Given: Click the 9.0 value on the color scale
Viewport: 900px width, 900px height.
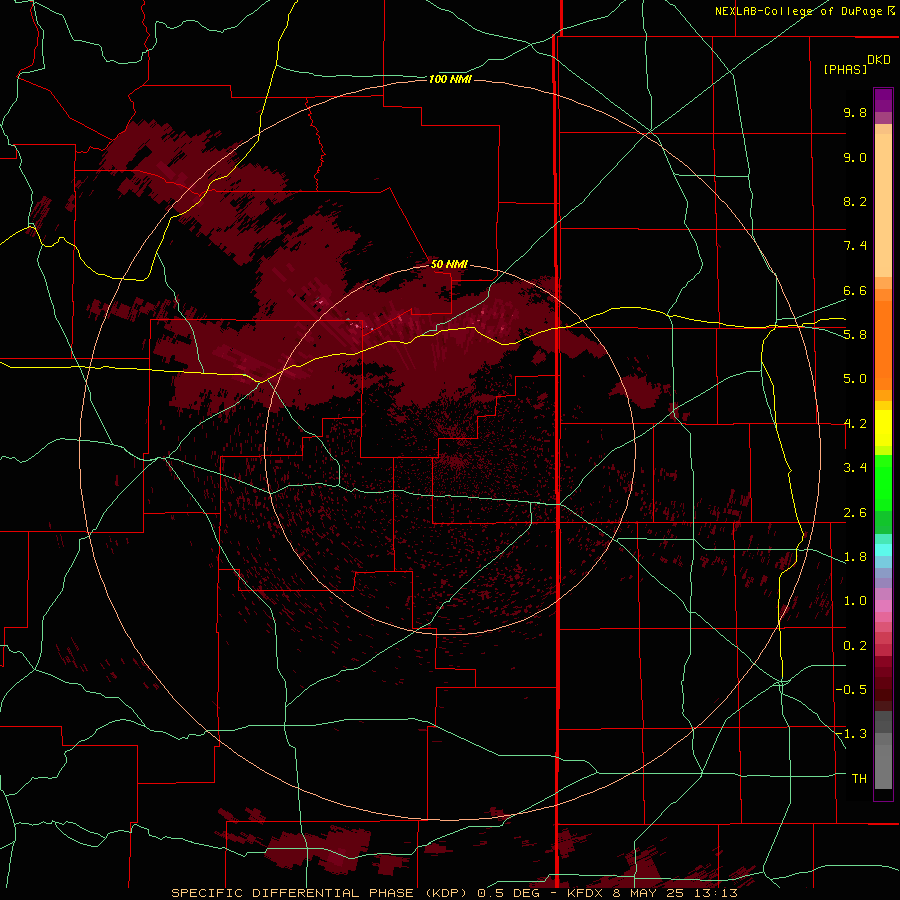Looking at the screenshot, I should 855,157.
